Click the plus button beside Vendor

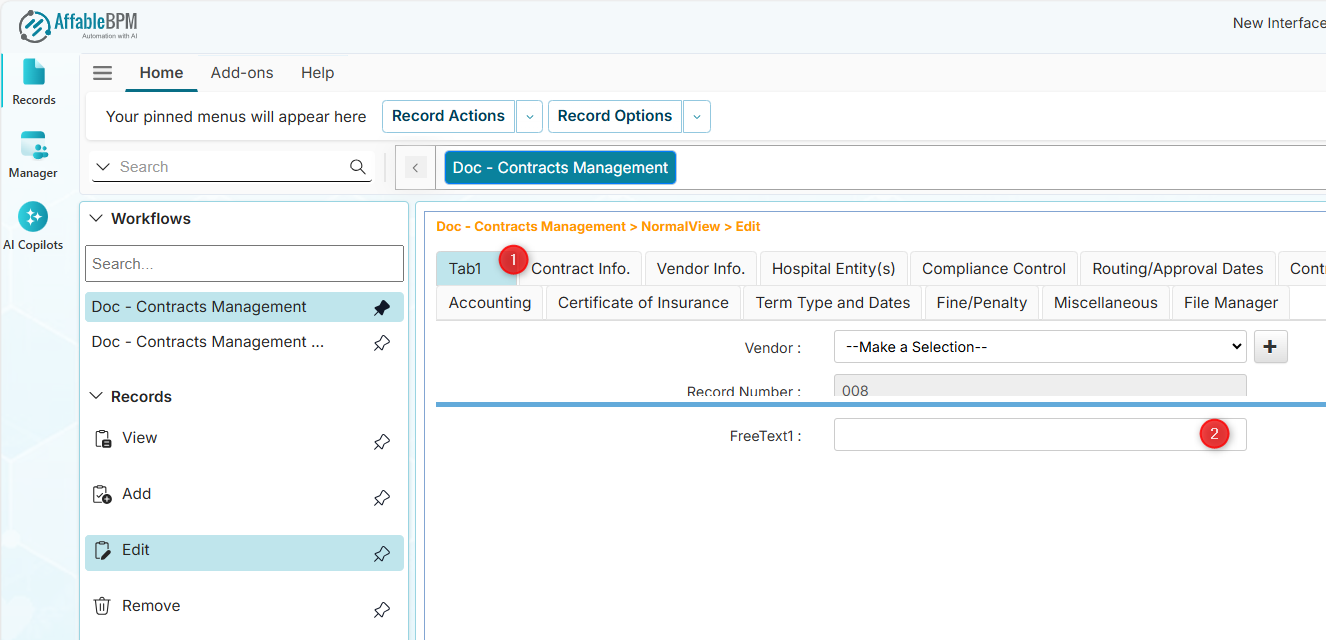point(1270,347)
